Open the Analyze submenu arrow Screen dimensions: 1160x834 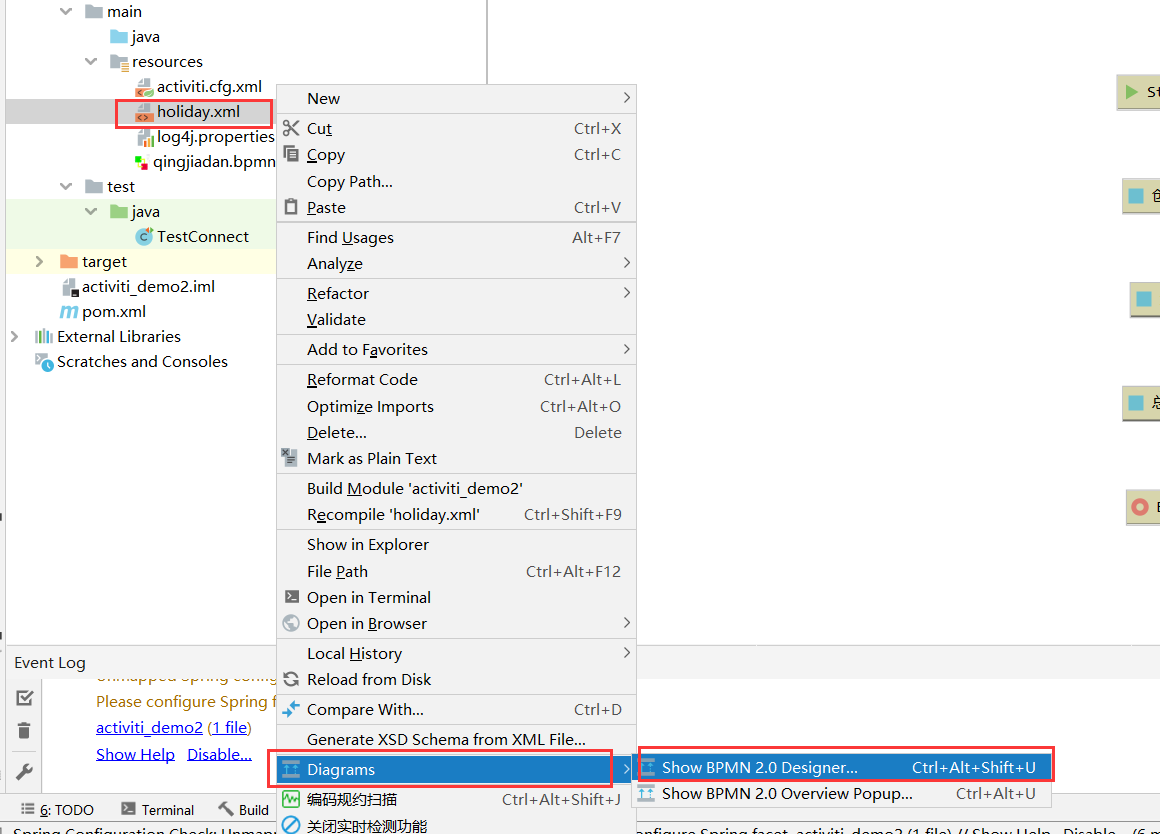click(x=627, y=263)
